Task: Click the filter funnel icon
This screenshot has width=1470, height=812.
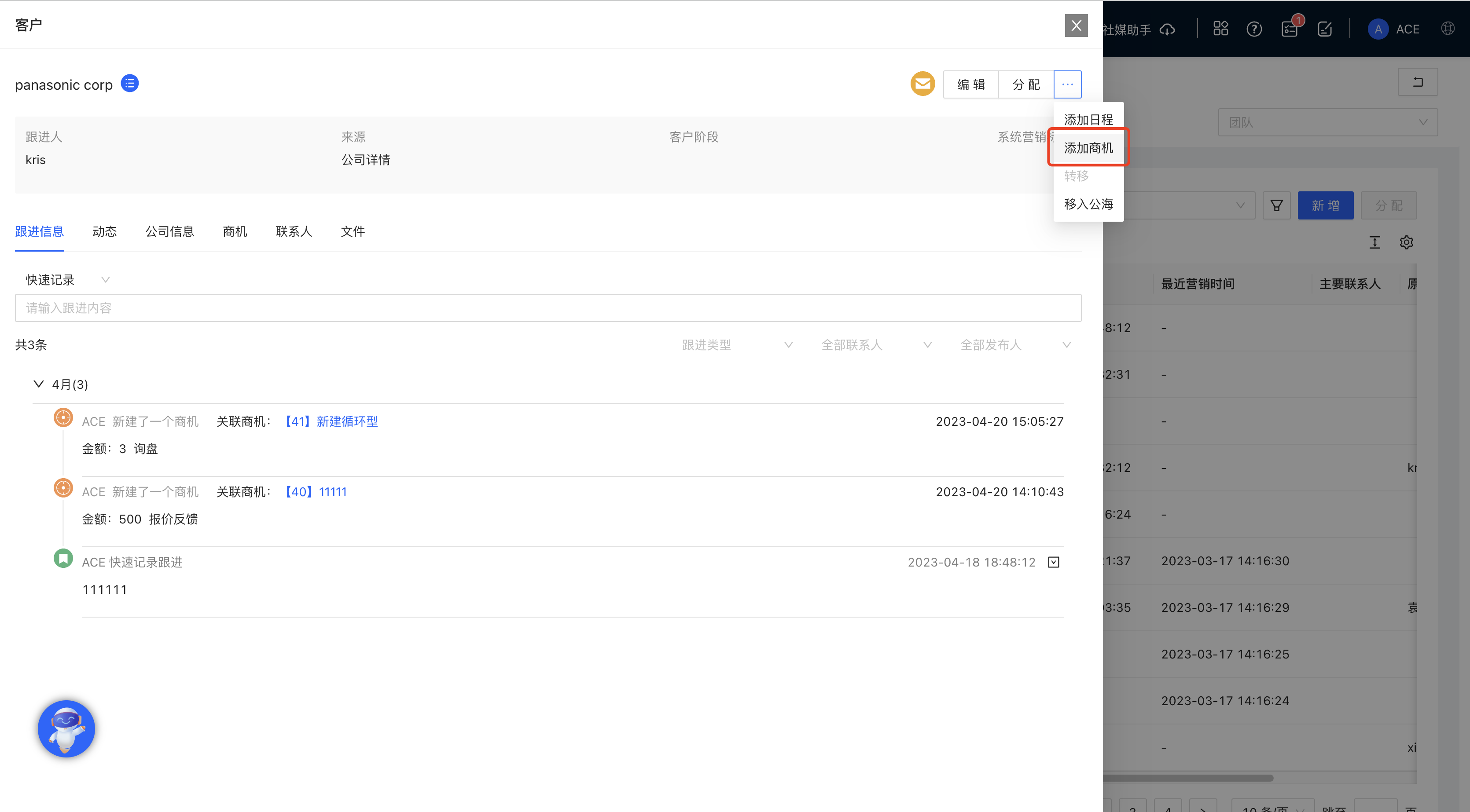Action: [x=1276, y=205]
